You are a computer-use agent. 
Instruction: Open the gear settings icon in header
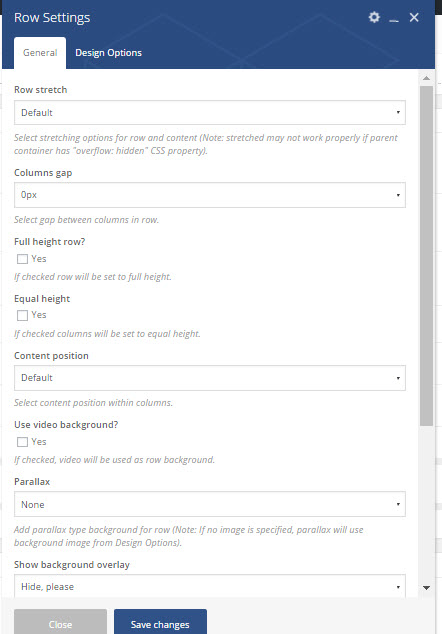click(x=374, y=17)
